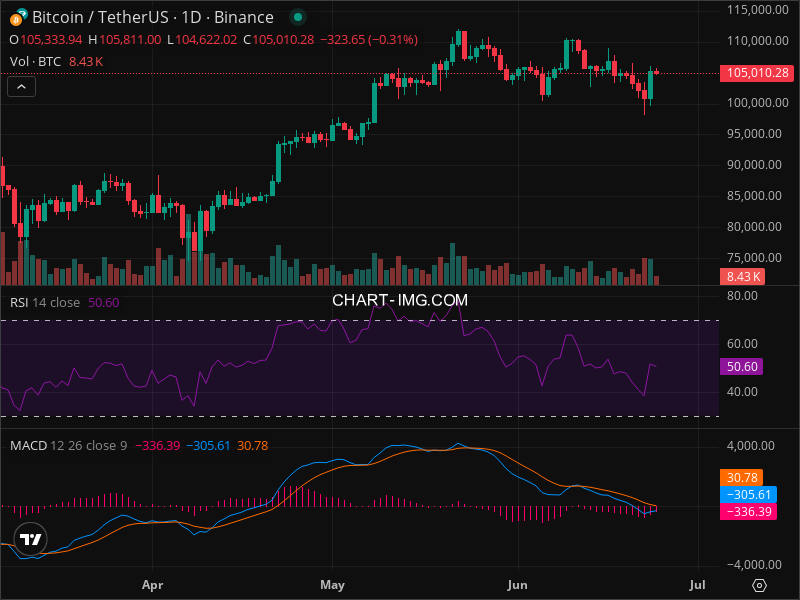The height and width of the screenshot is (600, 800).
Task: Click the purple 50.60 RSI axis tag
Action: [741, 366]
